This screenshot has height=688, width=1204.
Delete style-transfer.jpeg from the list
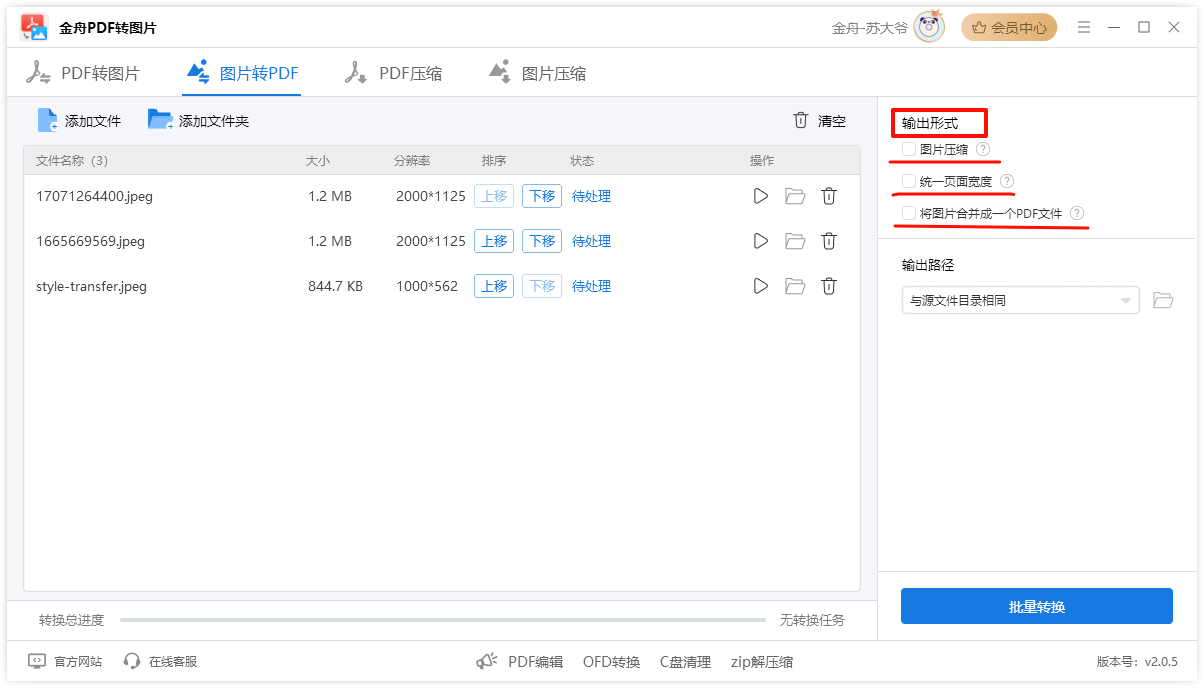click(x=829, y=286)
